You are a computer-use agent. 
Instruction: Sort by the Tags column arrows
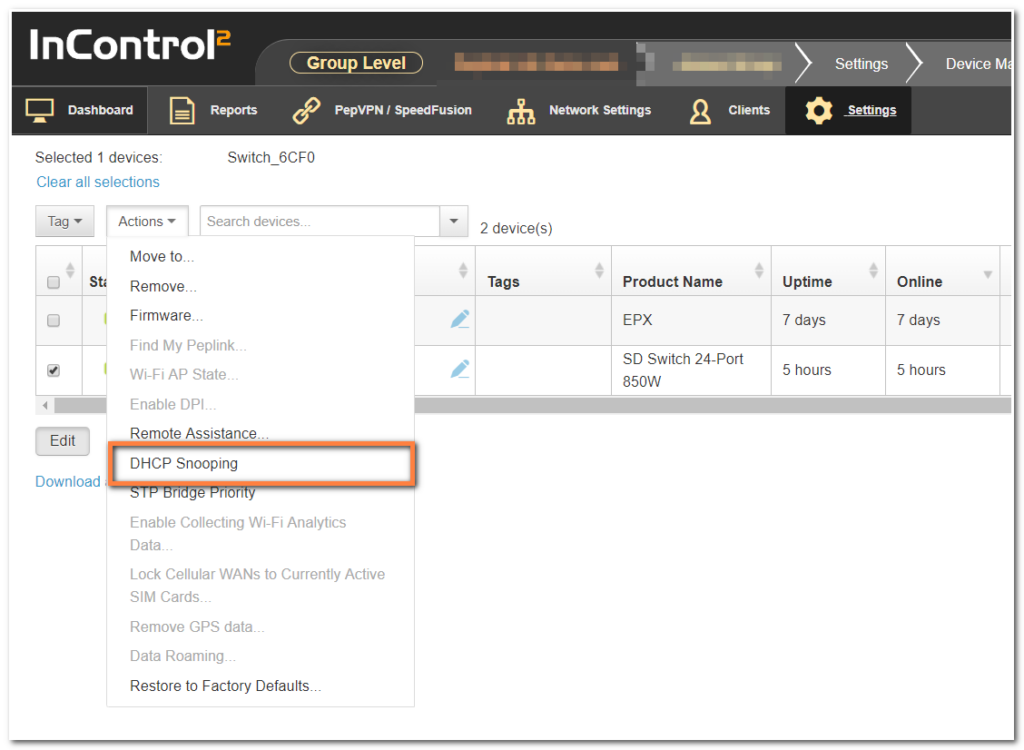click(x=599, y=270)
